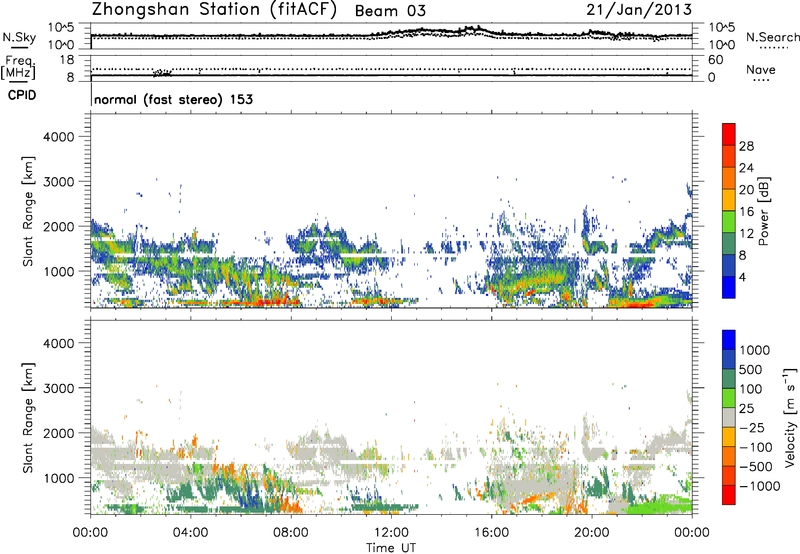Screen dimensions: 800x554
Task: Click the light green velocity patch near 22:00 UT
Action: 658,504
